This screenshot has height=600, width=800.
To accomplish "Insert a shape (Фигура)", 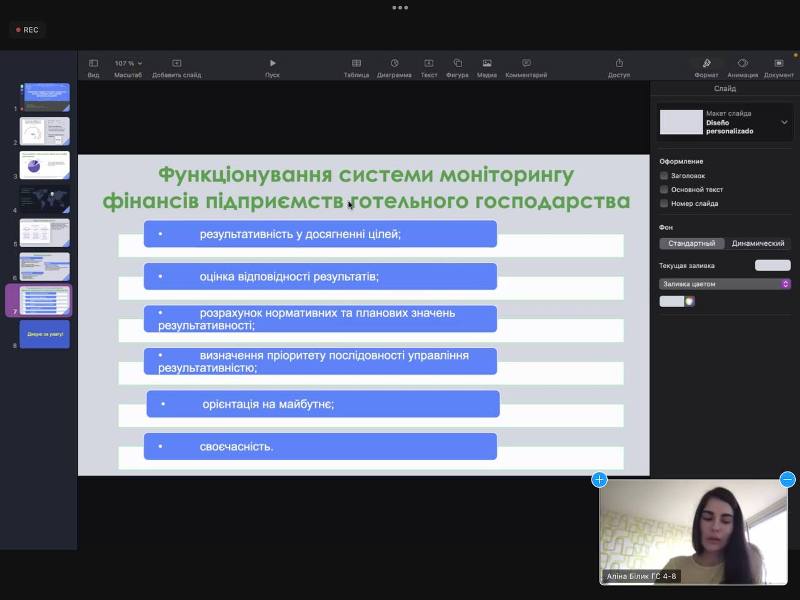I will (457, 68).
